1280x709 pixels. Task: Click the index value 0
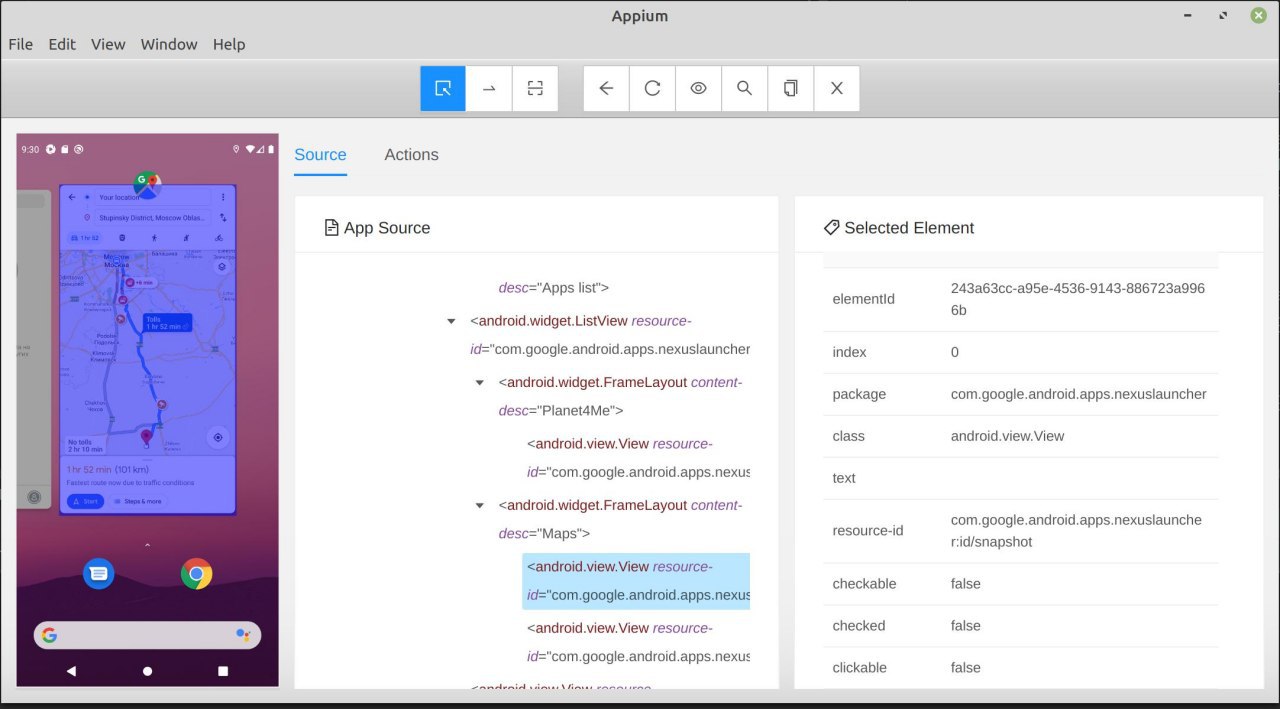tap(955, 352)
